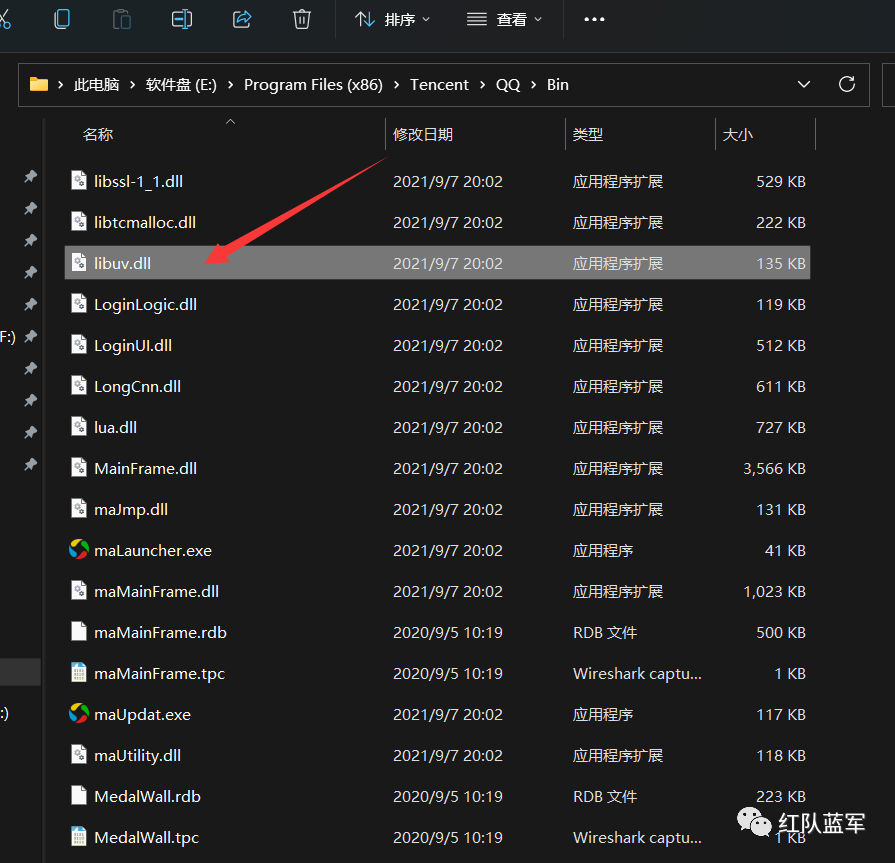The width and height of the screenshot is (895, 863).
Task: Click maJmp.dll DLL file icon
Action: coord(79,509)
